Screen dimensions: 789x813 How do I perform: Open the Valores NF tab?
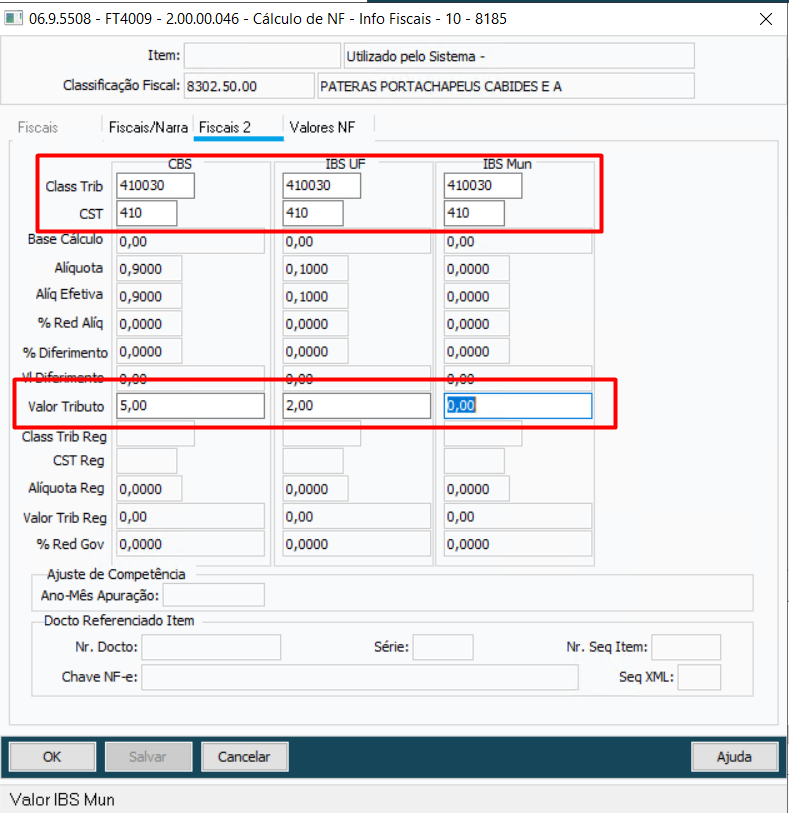(322, 128)
